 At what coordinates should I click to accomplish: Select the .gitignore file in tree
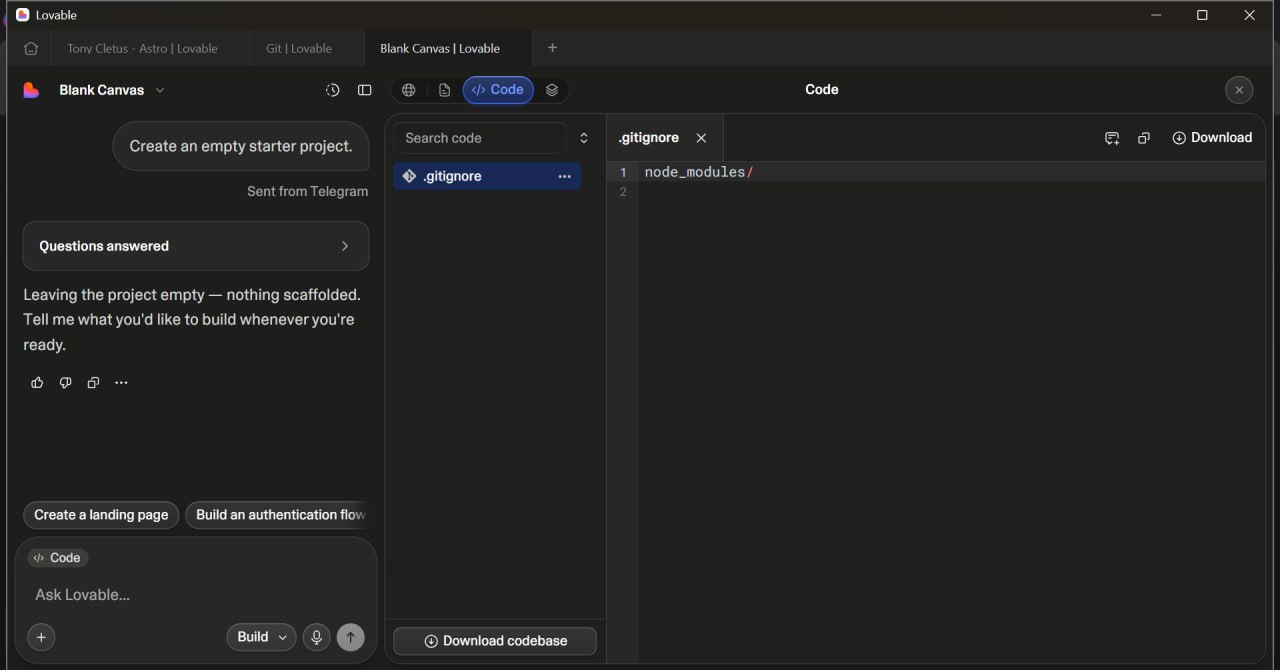coord(487,176)
